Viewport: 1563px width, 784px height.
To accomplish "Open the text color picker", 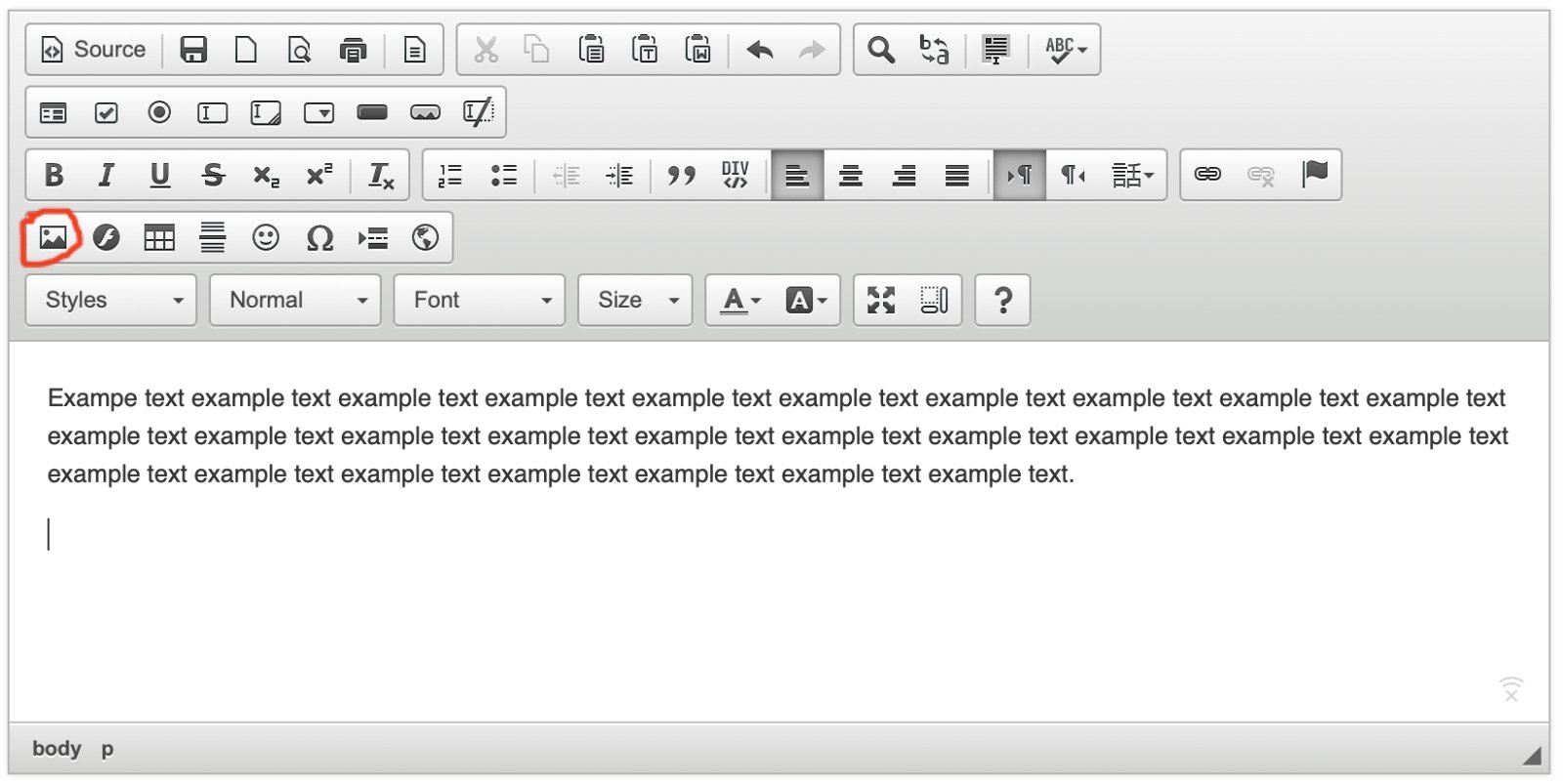I will (x=739, y=300).
